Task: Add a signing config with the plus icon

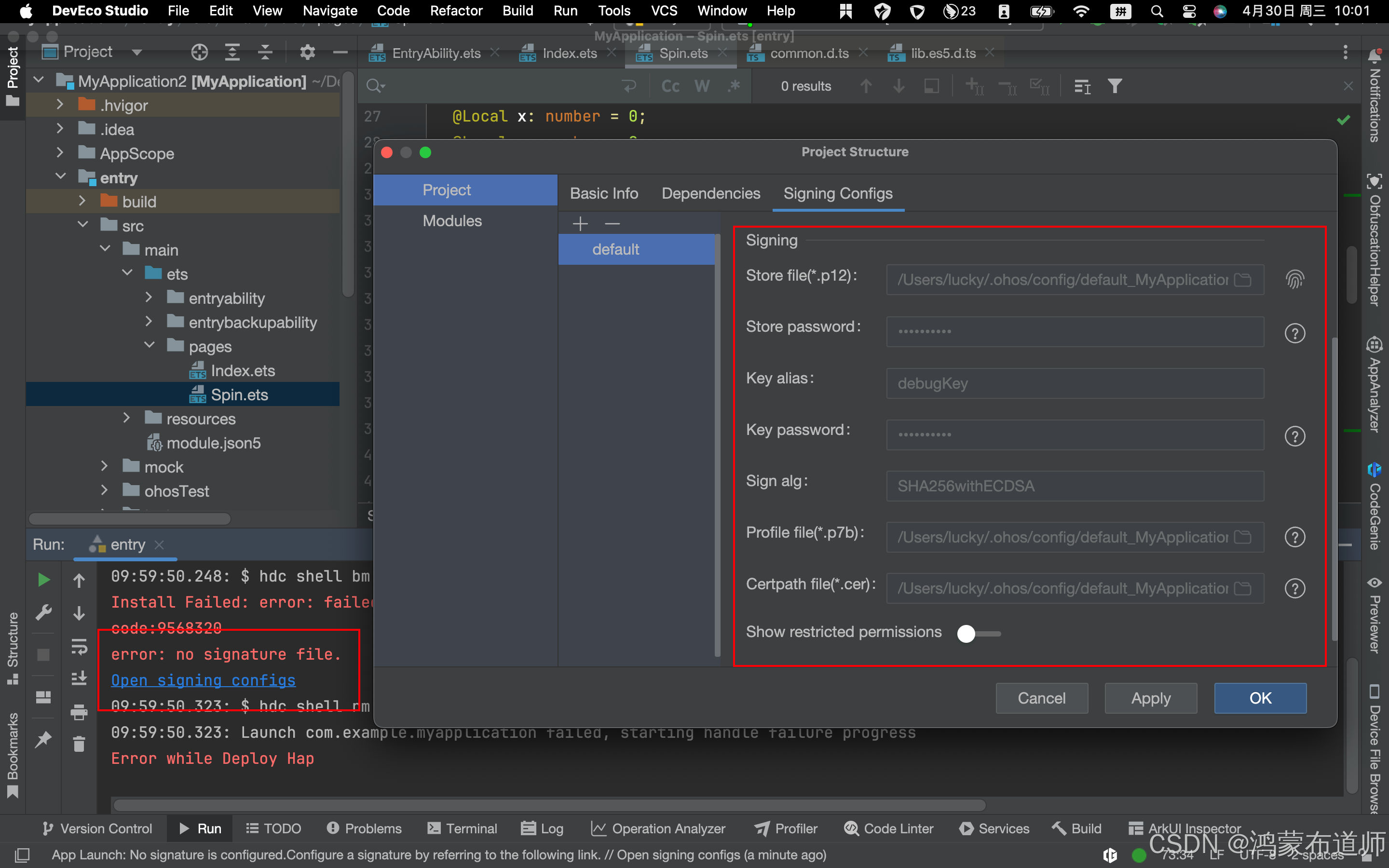Action: coord(580,223)
